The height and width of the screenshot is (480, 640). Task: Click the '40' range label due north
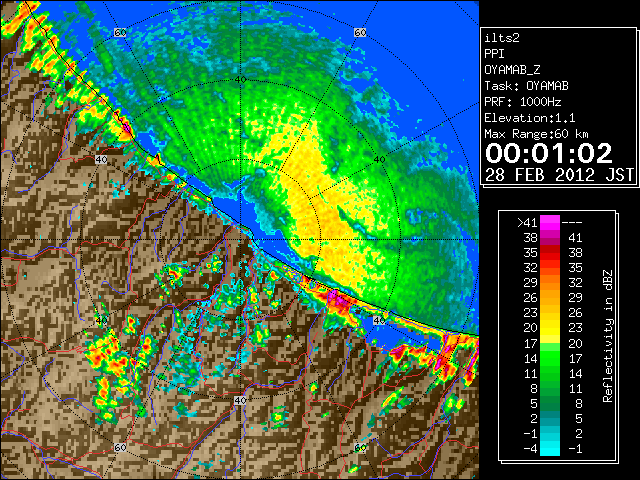pyautogui.click(x=240, y=80)
